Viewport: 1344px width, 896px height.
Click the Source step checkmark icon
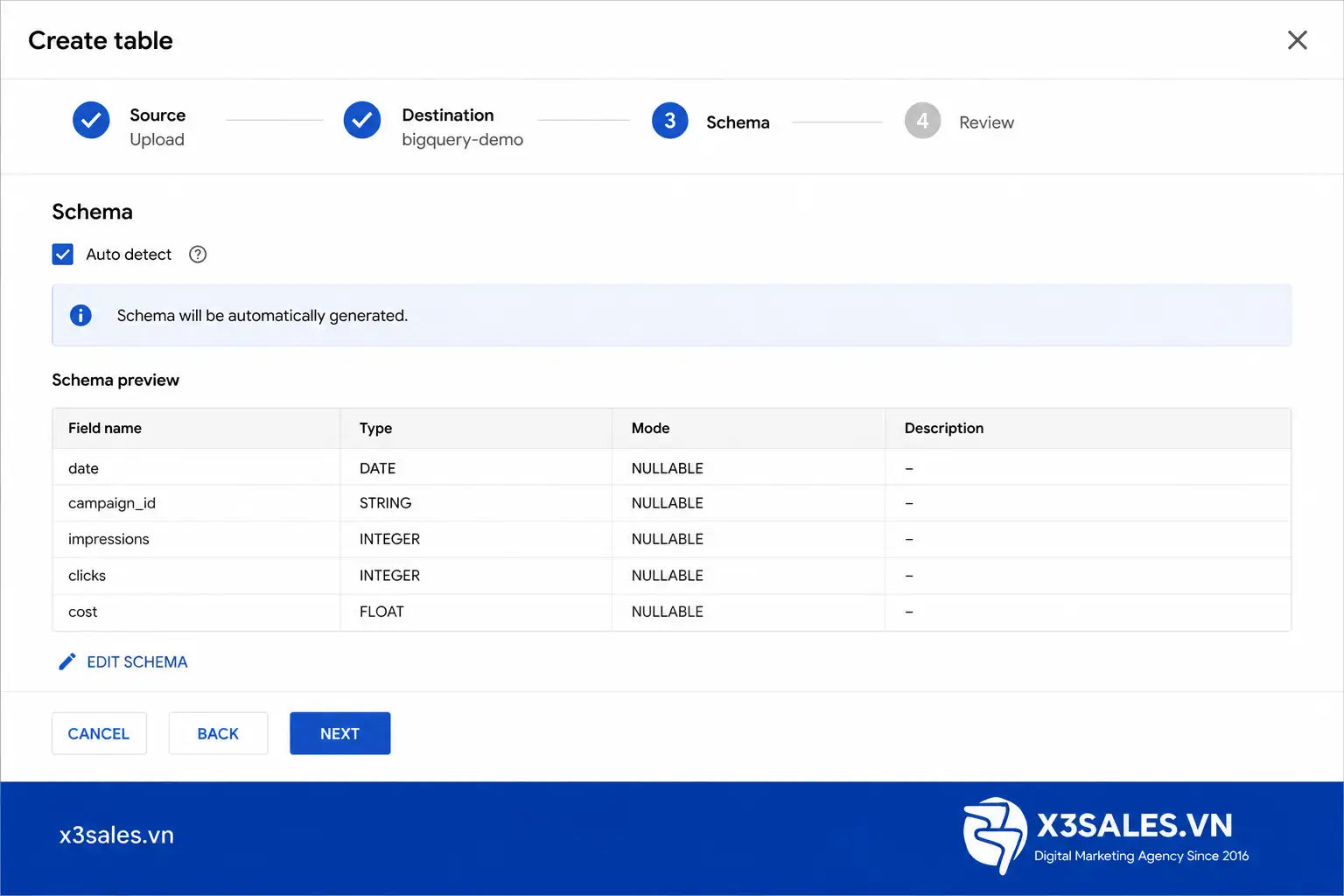tap(91, 121)
